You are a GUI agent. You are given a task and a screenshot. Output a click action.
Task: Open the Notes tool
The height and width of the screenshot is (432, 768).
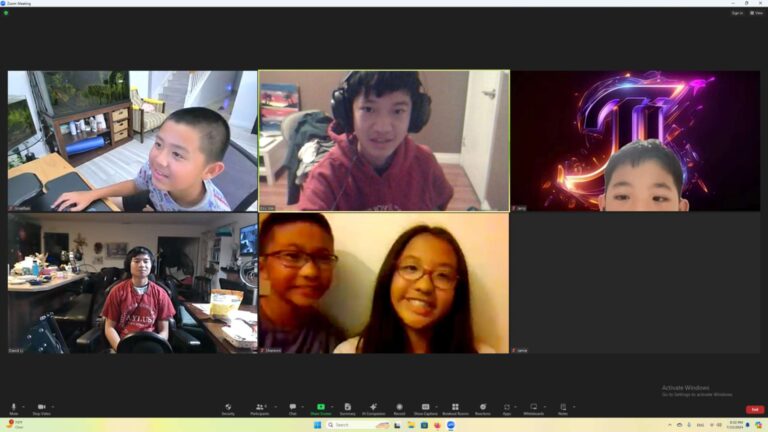(x=563, y=409)
